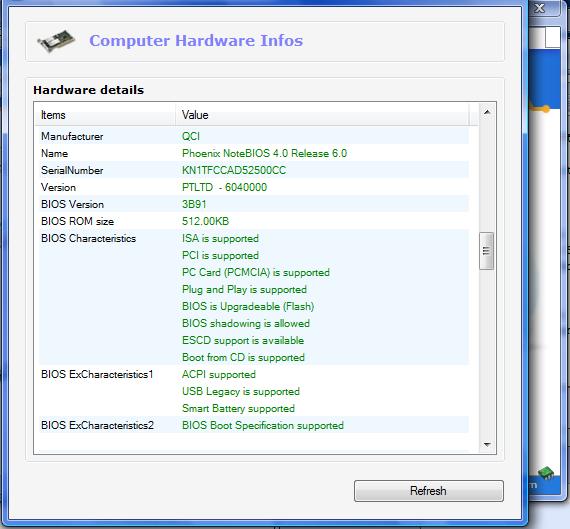Click the Smart Battery supported entry

[x=238, y=408]
